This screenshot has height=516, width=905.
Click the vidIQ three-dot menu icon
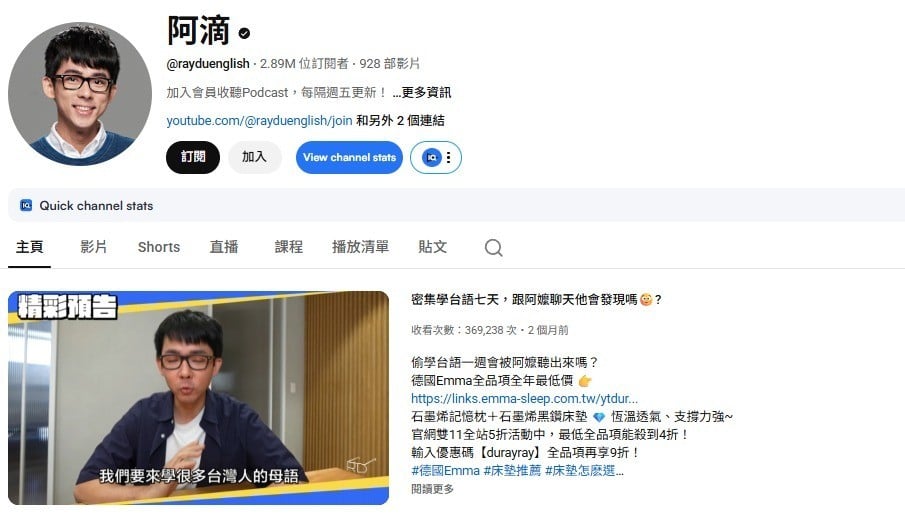coord(448,158)
